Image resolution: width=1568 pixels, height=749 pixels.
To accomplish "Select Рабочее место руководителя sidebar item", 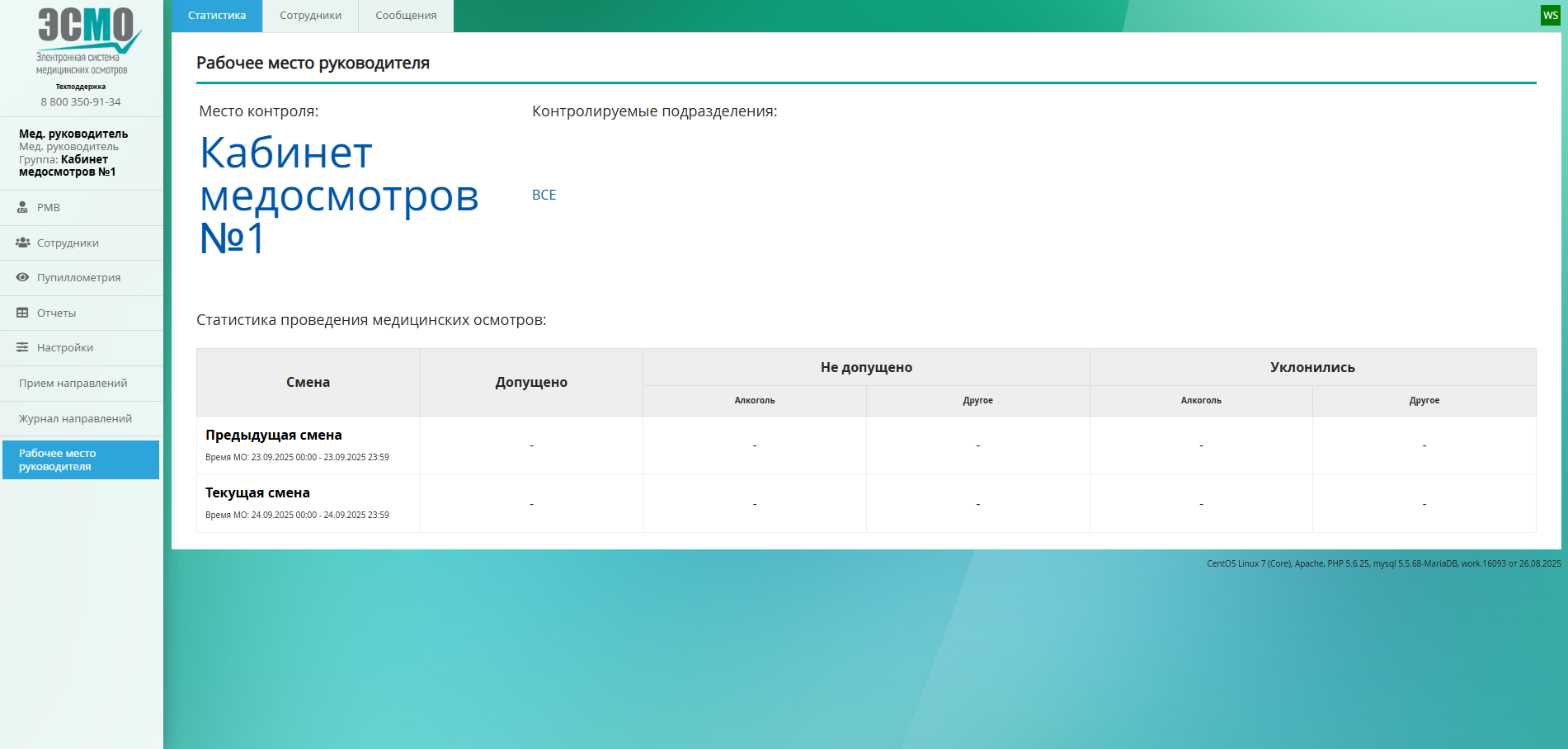I will (x=80, y=459).
